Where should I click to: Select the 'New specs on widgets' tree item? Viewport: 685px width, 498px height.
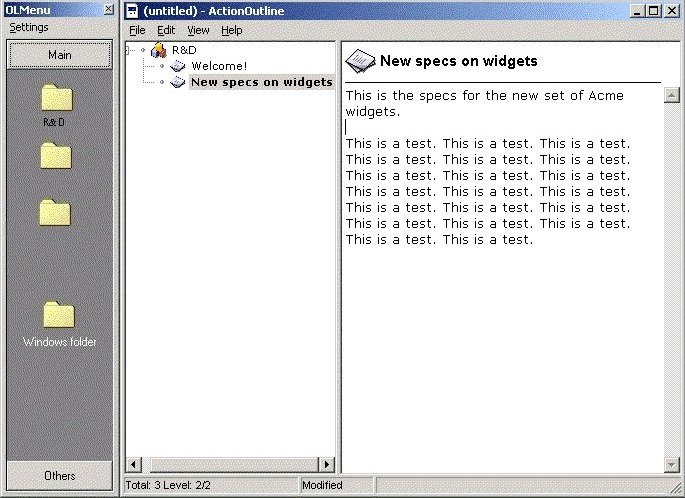point(262,82)
